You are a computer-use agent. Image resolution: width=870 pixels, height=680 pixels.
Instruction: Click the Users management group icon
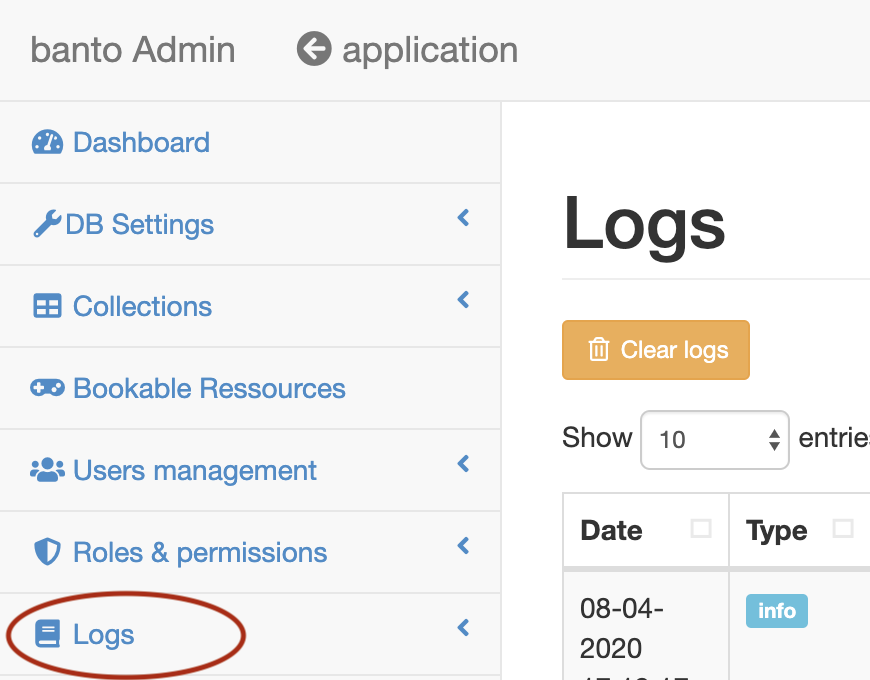click(x=49, y=470)
